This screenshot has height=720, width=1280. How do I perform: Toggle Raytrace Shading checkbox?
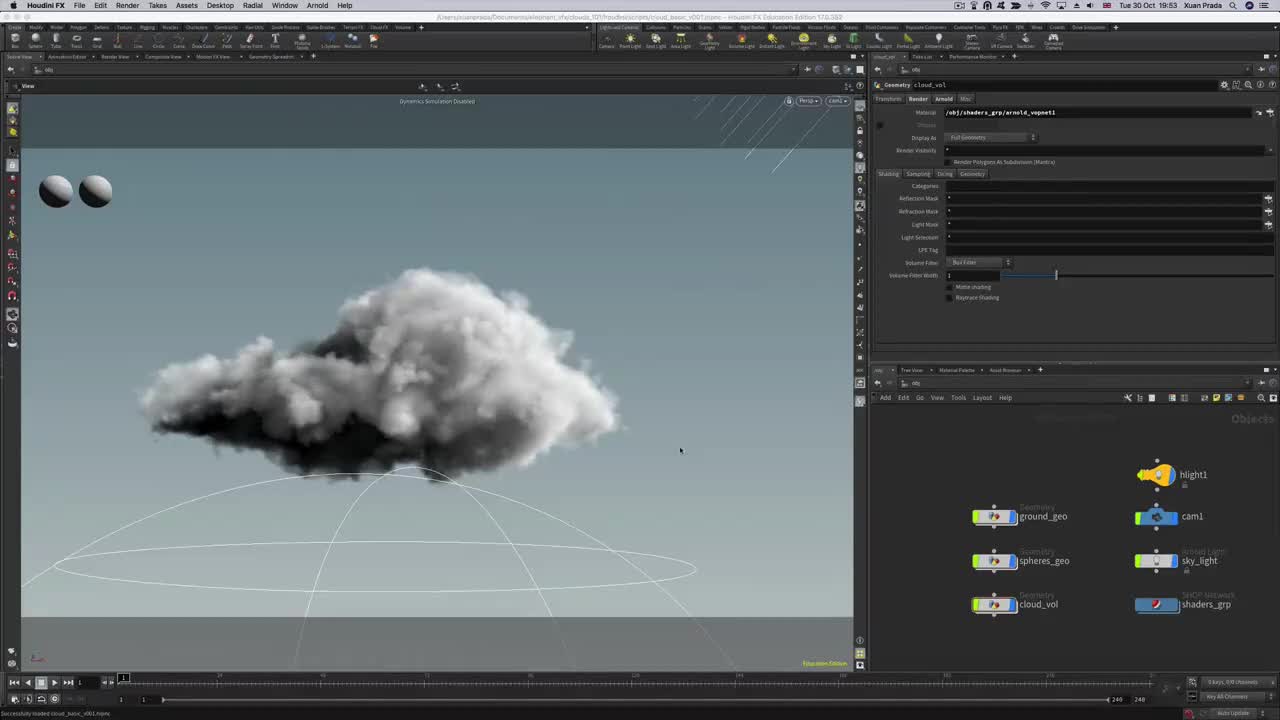(x=949, y=298)
